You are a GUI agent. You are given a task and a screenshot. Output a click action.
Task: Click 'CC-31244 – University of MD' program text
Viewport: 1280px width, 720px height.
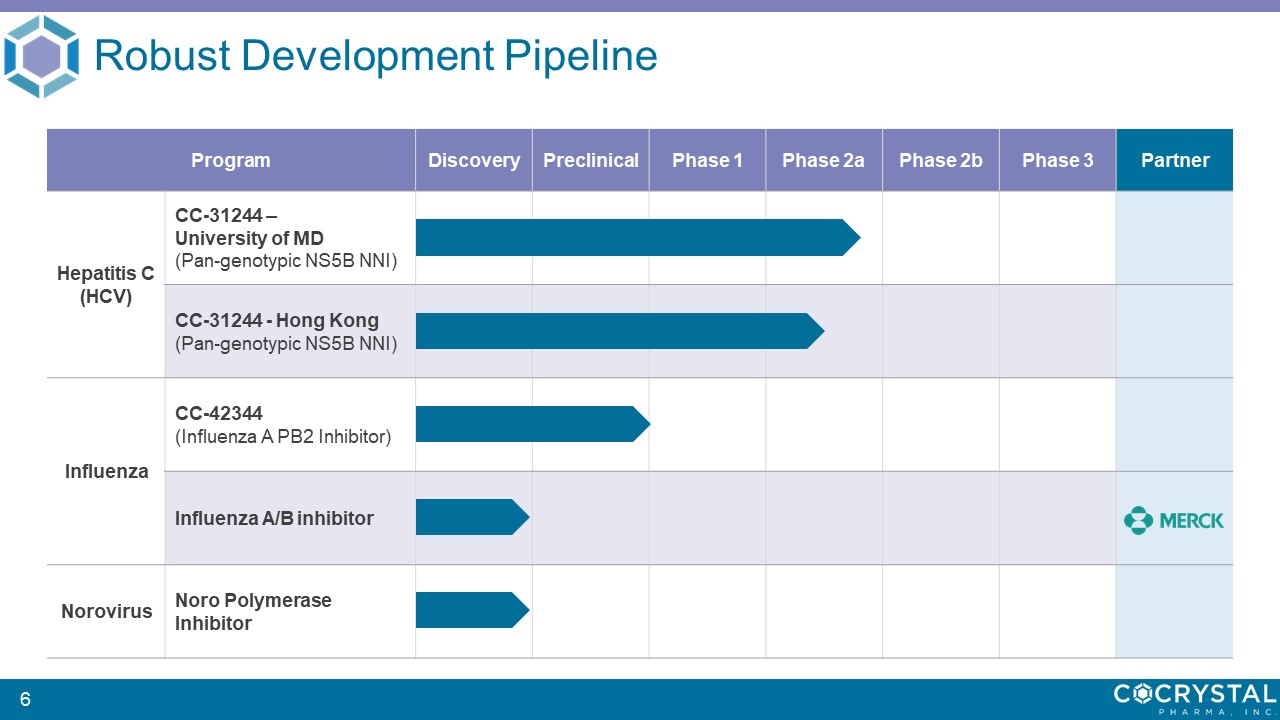click(249, 228)
